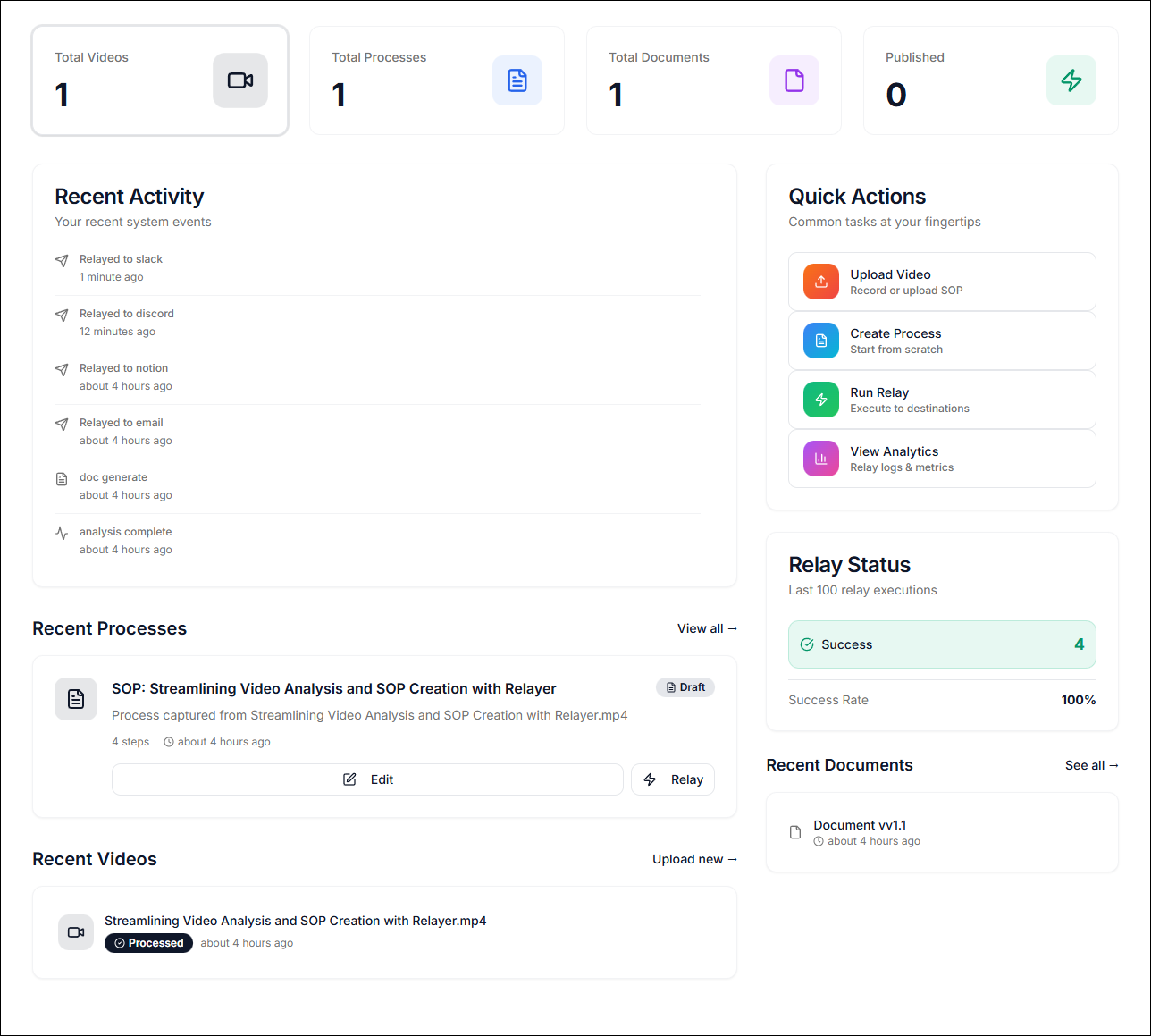Click the lightning icon on the Published card
The image size is (1151, 1036).
(x=1071, y=80)
